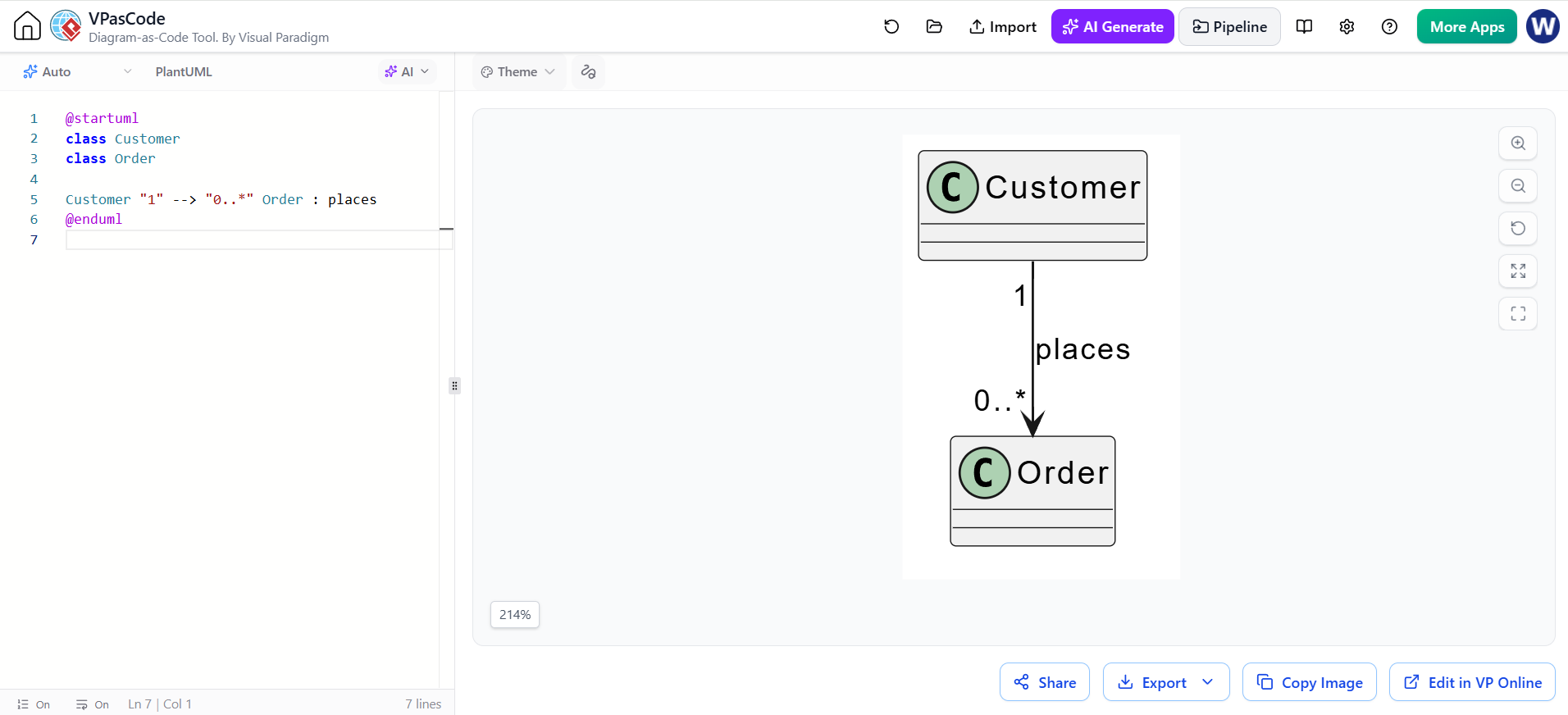
Task: Click the AI Generate button
Action: click(x=1113, y=27)
